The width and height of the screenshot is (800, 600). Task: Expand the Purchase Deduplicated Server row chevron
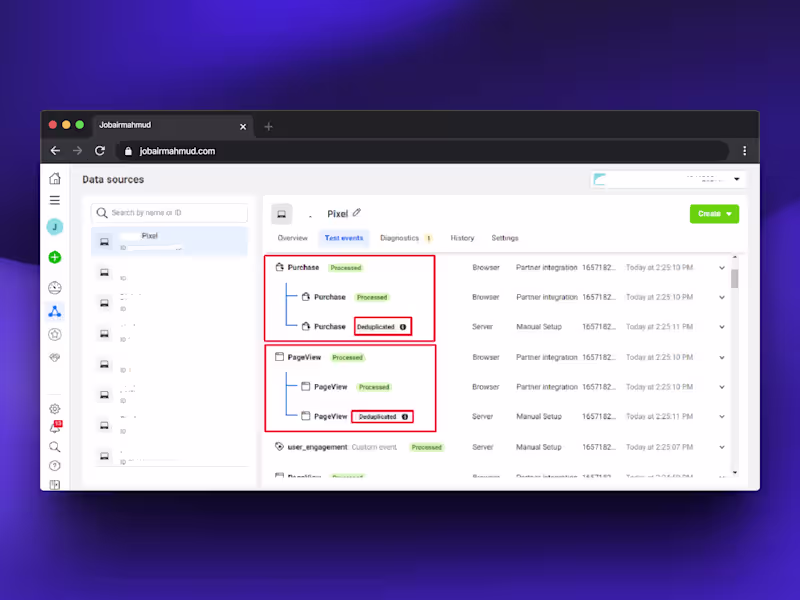(x=722, y=327)
